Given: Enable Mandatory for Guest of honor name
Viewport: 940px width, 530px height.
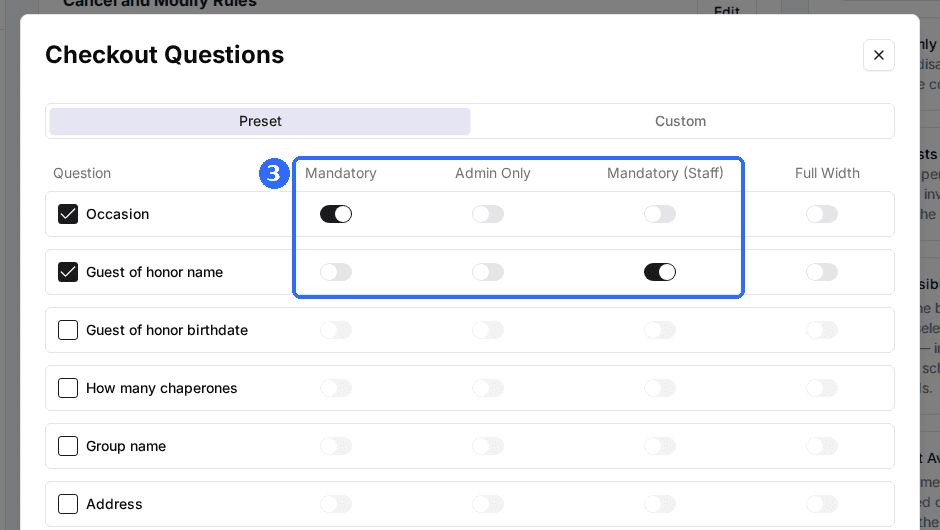Looking at the screenshot, I should pyautogui.click(x=336, y=272).
